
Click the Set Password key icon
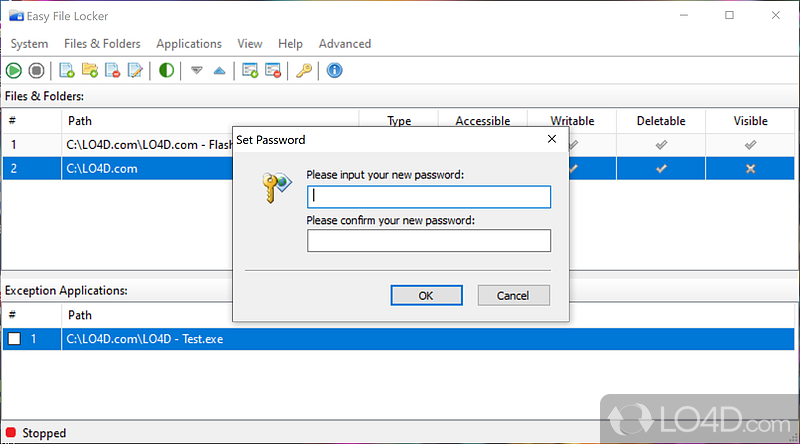coord(303,70)
